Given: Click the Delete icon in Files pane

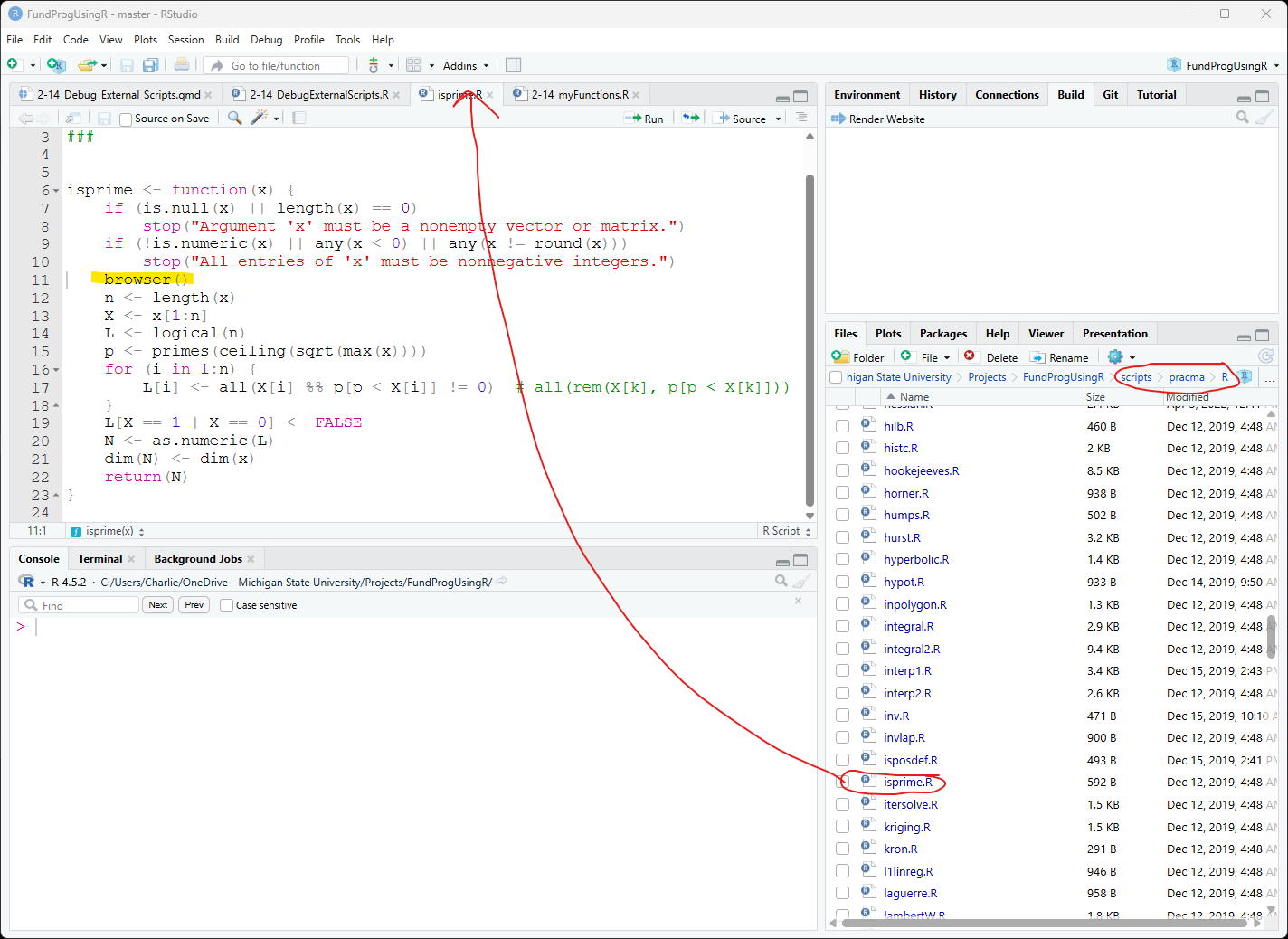Looking at the screenshot, I should (970, 356).
